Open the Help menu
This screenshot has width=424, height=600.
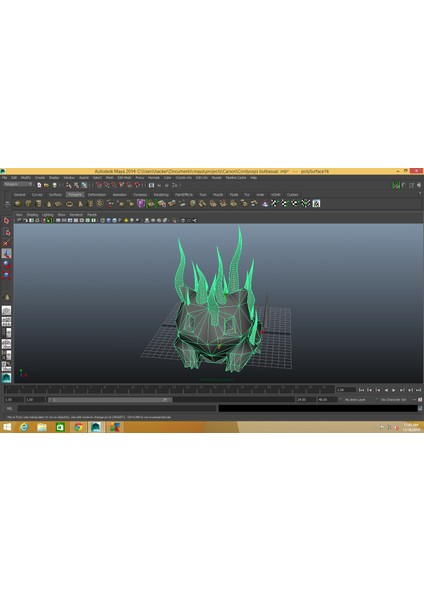(x=254, y=178)
